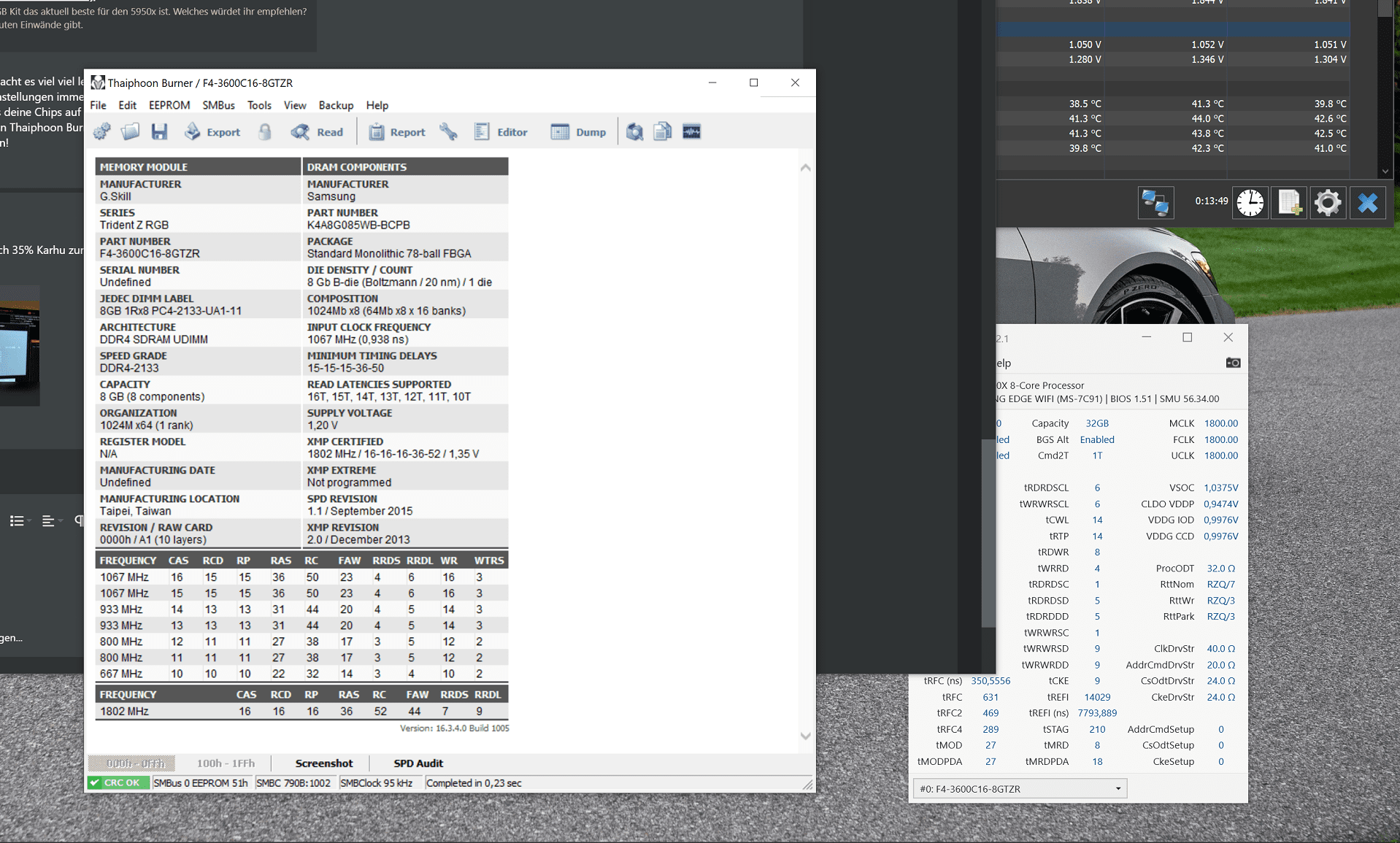
Task: Click the CRC OK status indicator
Action: [x=118, y=782]
